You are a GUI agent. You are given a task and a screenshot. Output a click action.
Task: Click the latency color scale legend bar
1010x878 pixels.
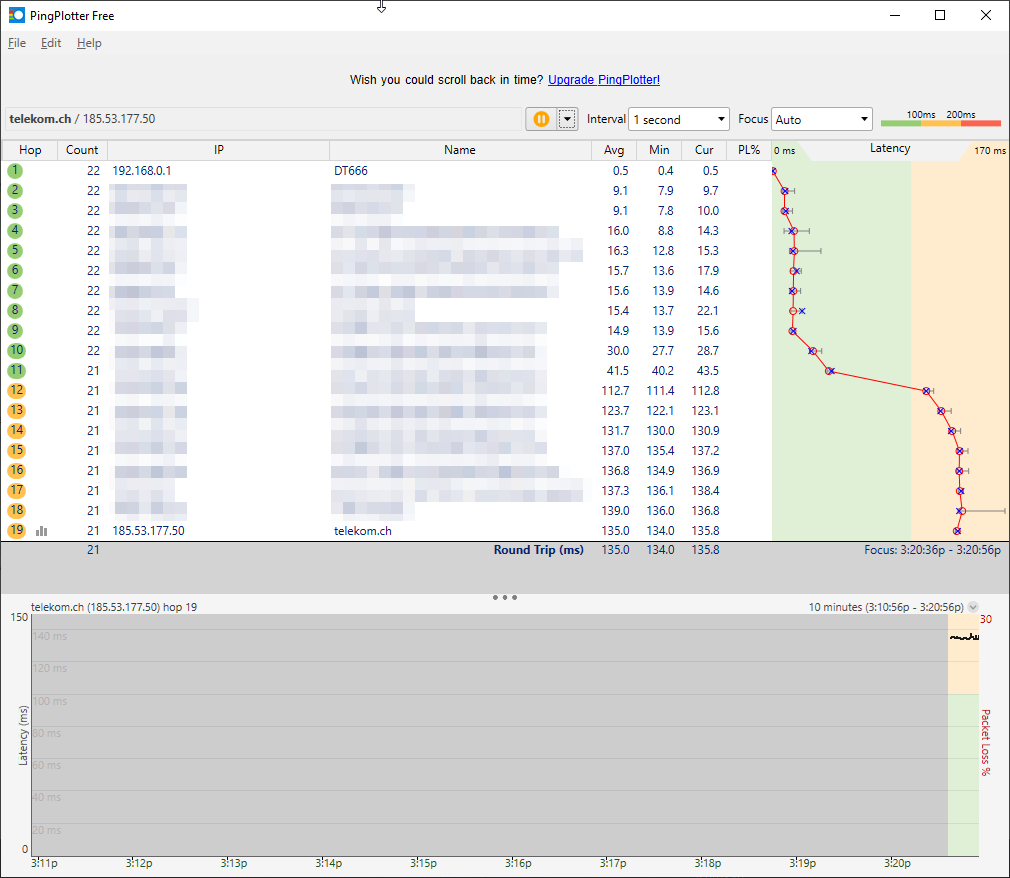(x=940, y=122)
